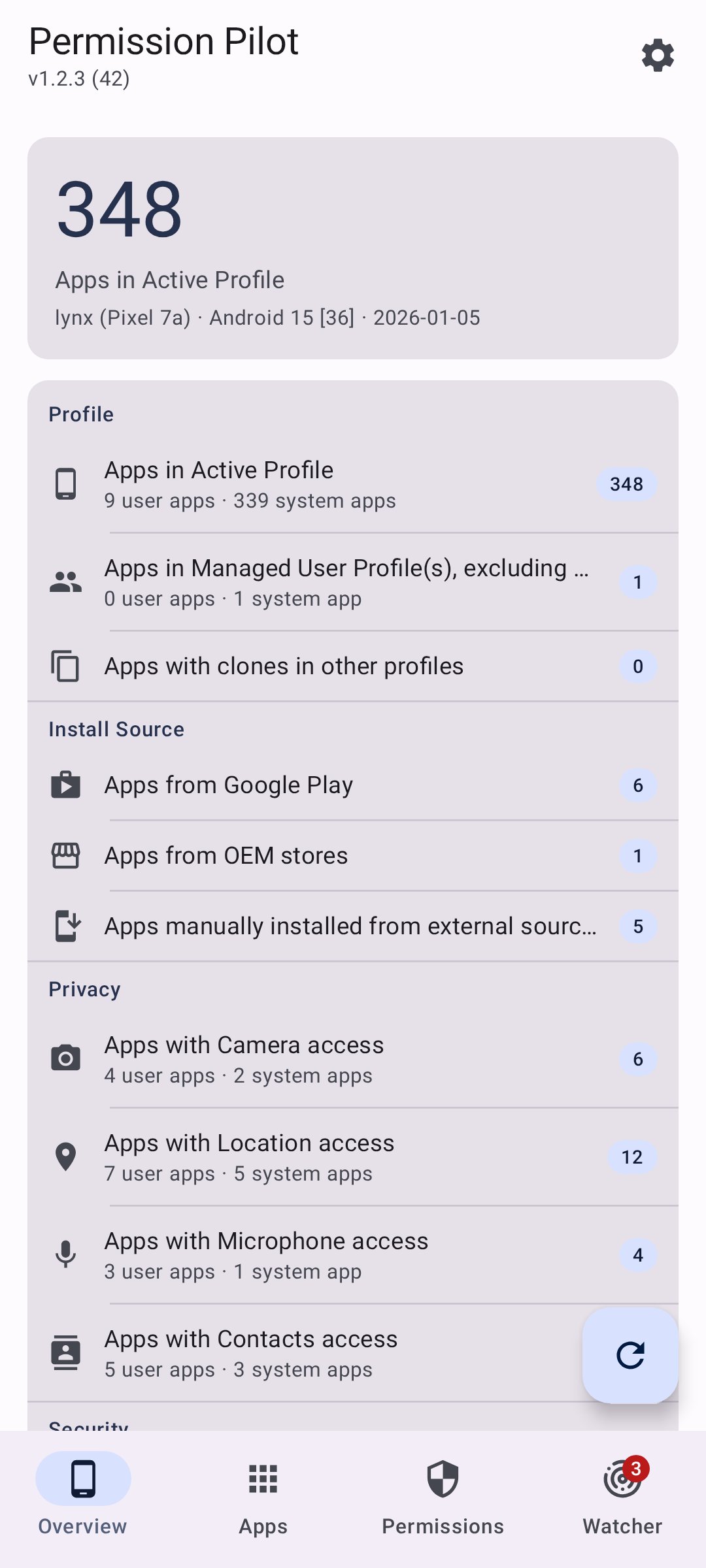Click the contacts icon

click(x=65, y=1352)
